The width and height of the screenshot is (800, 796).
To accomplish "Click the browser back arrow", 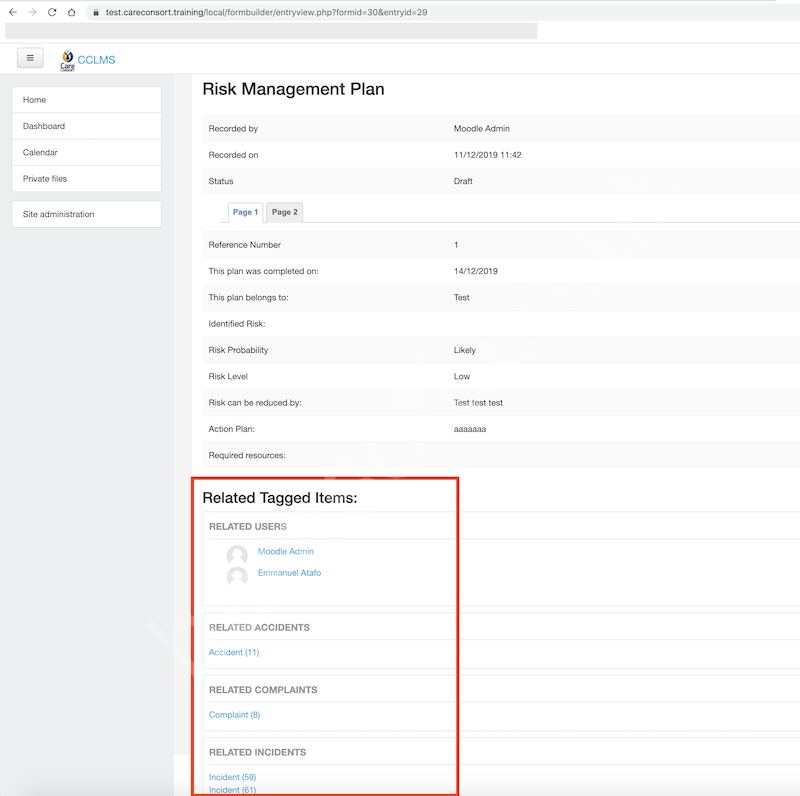I will click(13, 12).
